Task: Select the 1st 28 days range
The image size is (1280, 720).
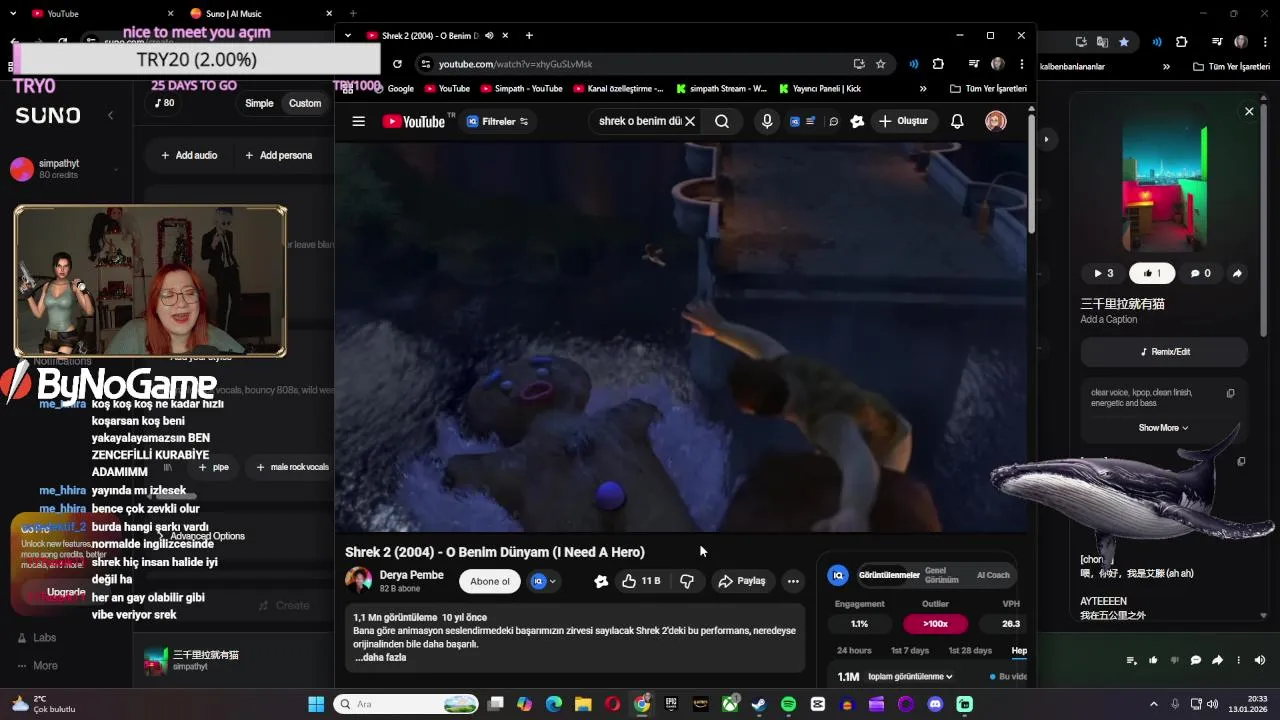Action: [970, 650]
